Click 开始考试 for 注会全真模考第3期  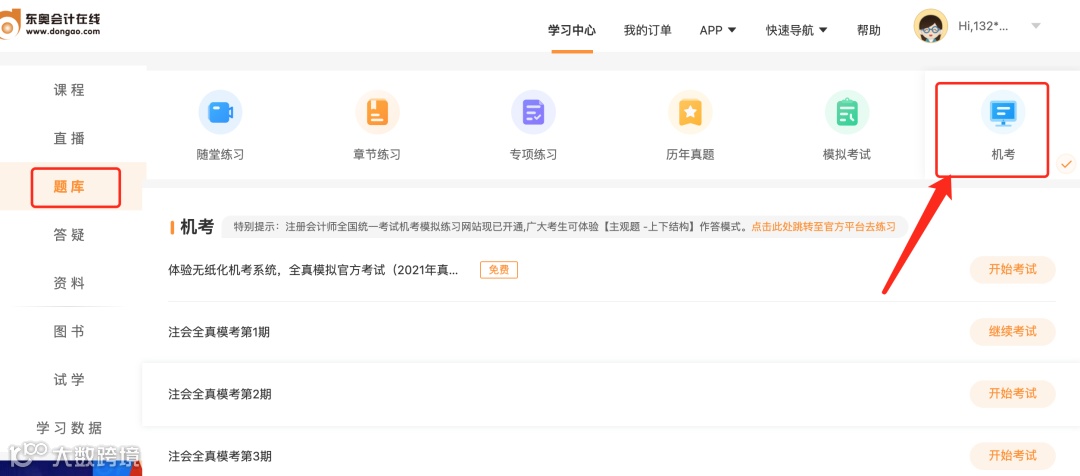tap(1012, 455)
